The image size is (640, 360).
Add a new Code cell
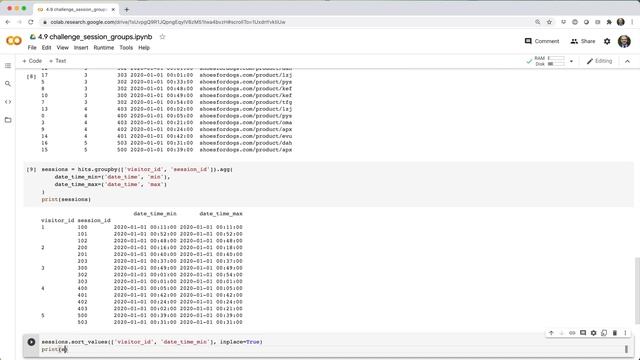tap(32, 61)
